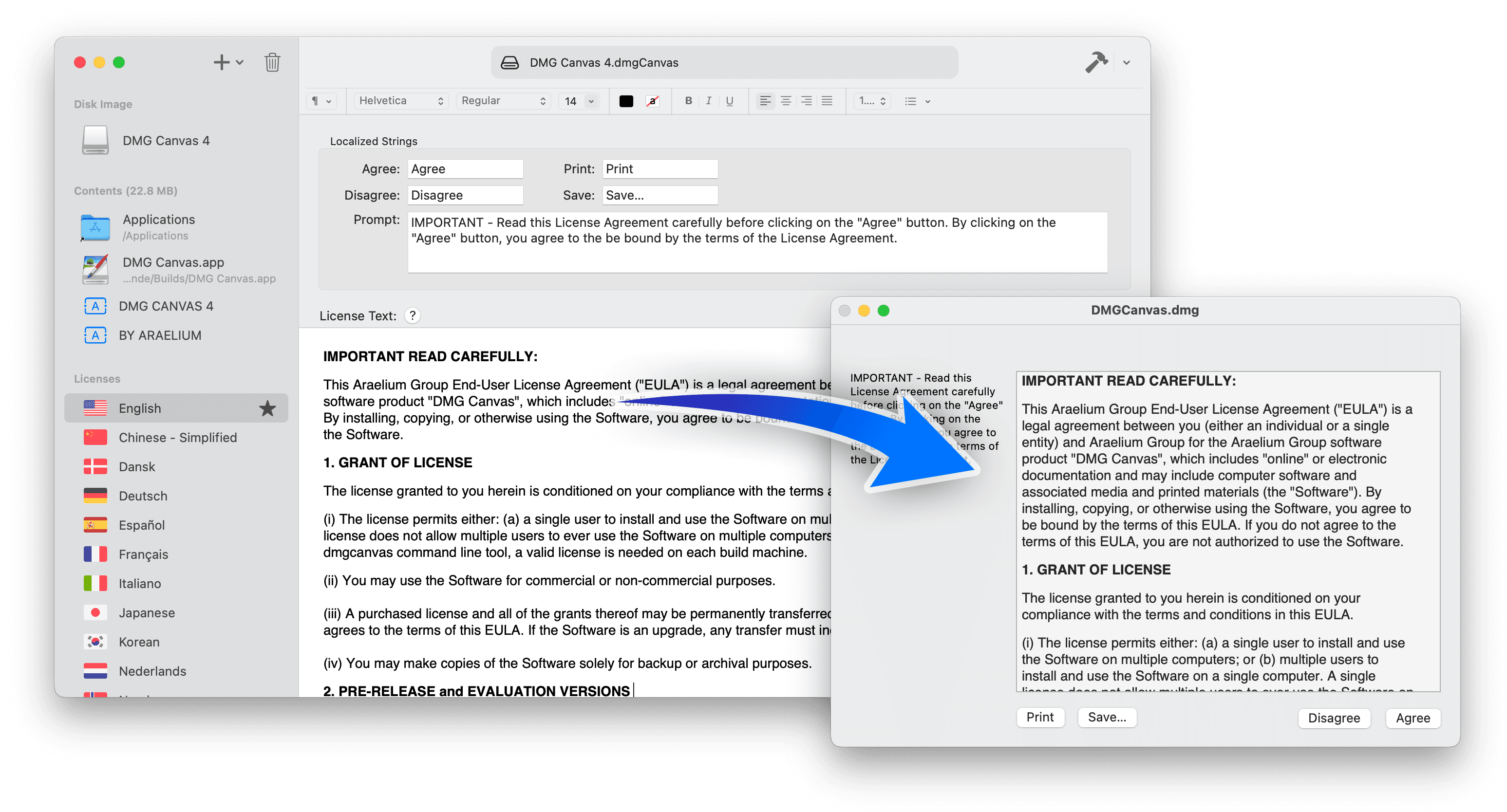Click the License Text help question mark
This screenshot has height=812, width=1507.
tap(413, 315)
